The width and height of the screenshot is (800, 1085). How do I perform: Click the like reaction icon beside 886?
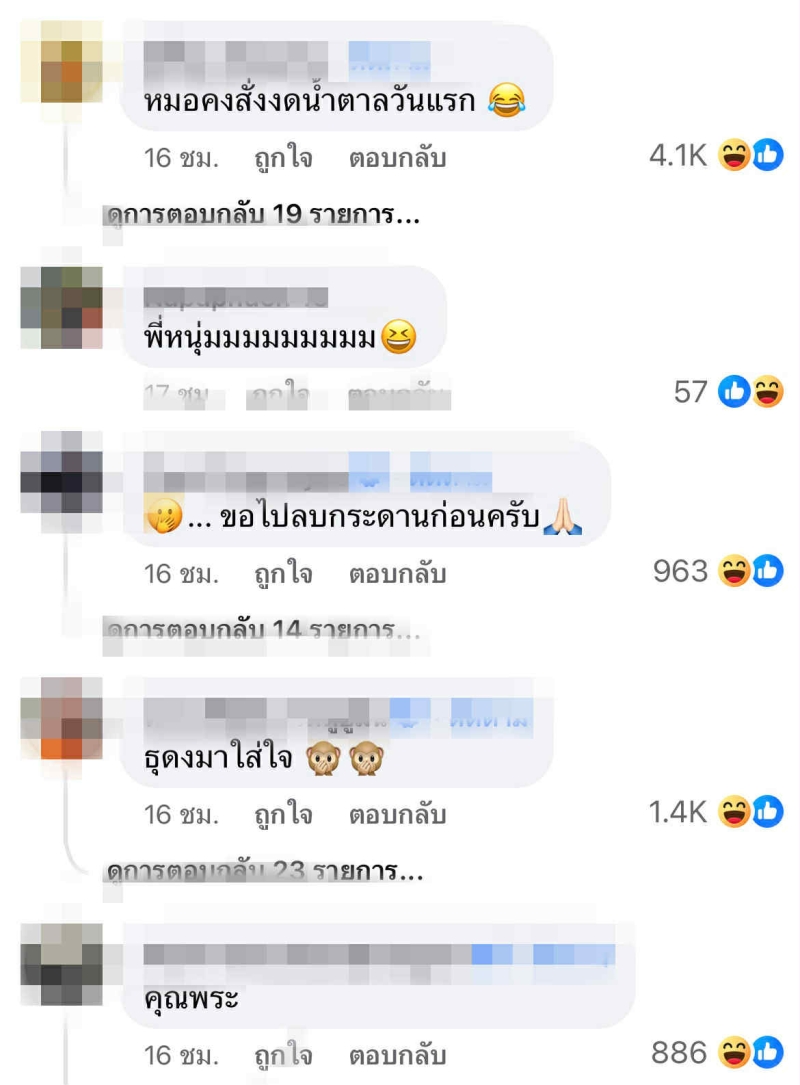pyautogui.click(x=767, y=1052)
